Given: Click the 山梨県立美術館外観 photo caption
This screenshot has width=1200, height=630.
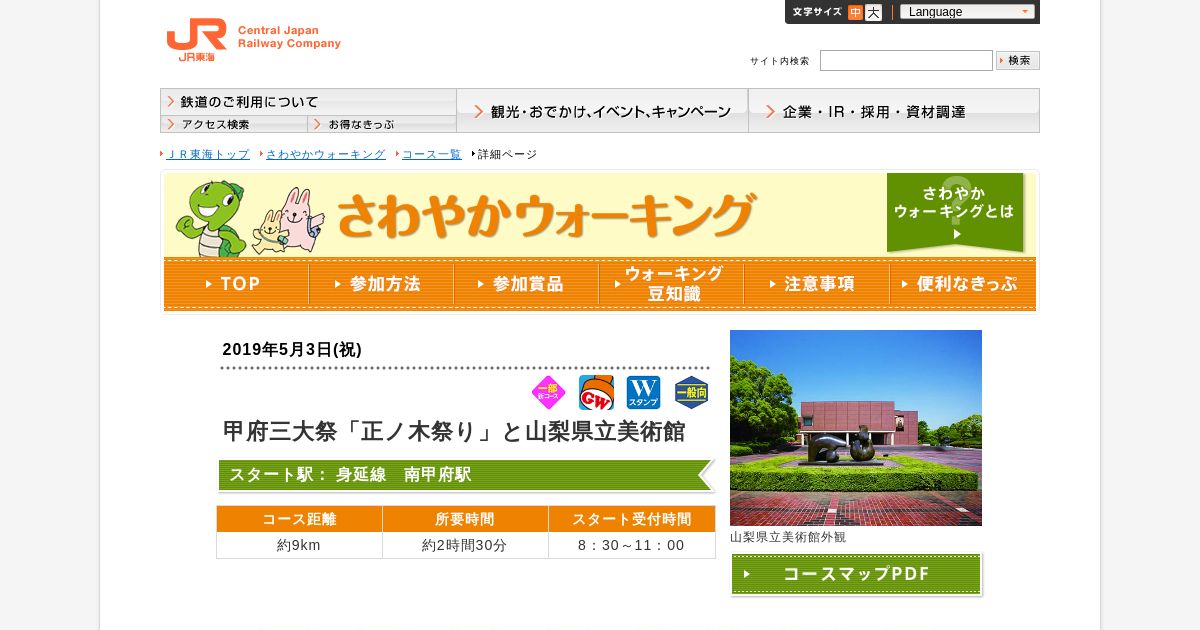Looking at the screenshot, I should pos(788,537).
